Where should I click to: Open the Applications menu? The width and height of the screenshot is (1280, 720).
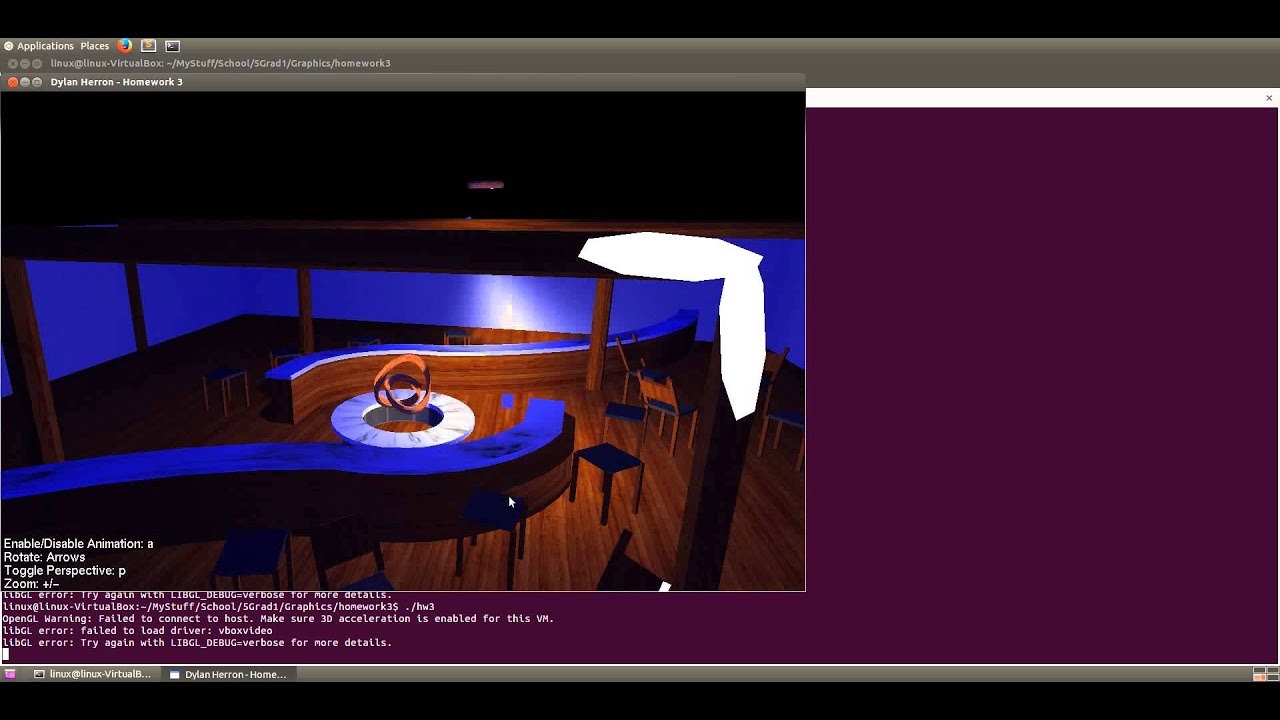pyautogui.click(x=39, y=46)
